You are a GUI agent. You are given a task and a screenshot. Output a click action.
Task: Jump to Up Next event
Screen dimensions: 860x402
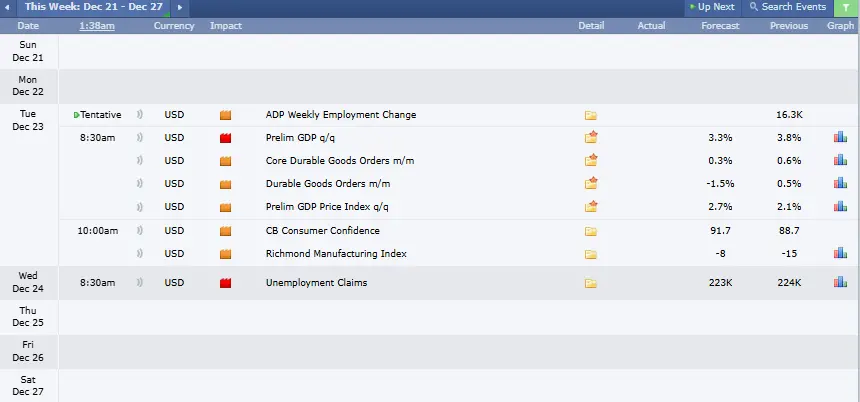[x=711, y=7]
